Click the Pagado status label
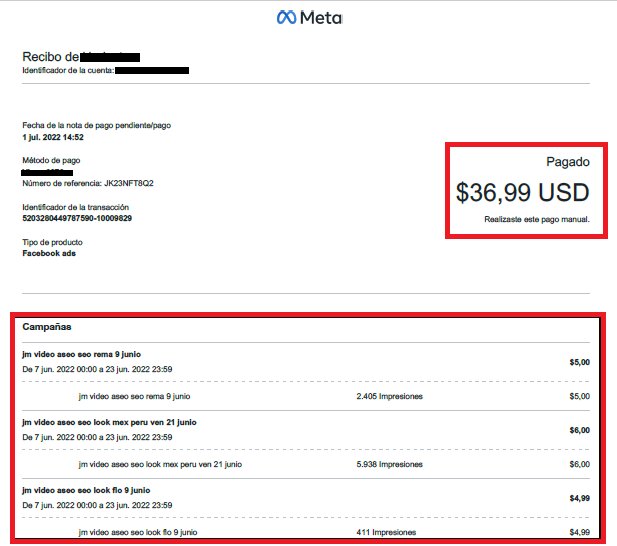 point(568,162)
